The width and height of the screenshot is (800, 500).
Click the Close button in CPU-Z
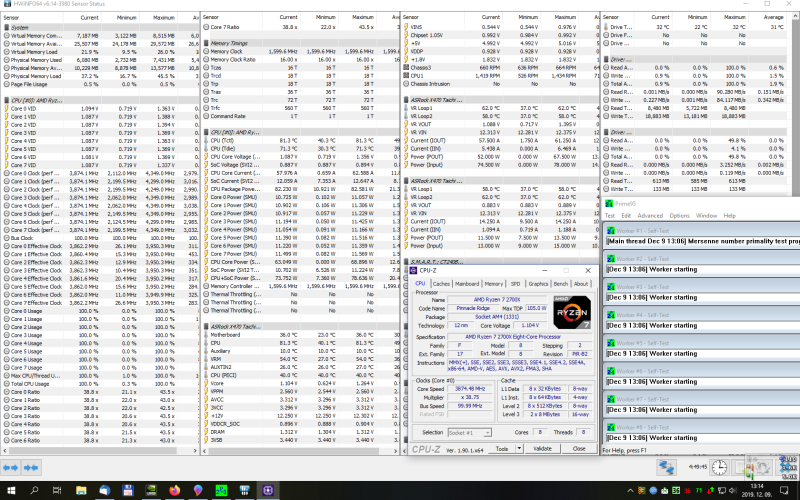(x=579, y=448)
